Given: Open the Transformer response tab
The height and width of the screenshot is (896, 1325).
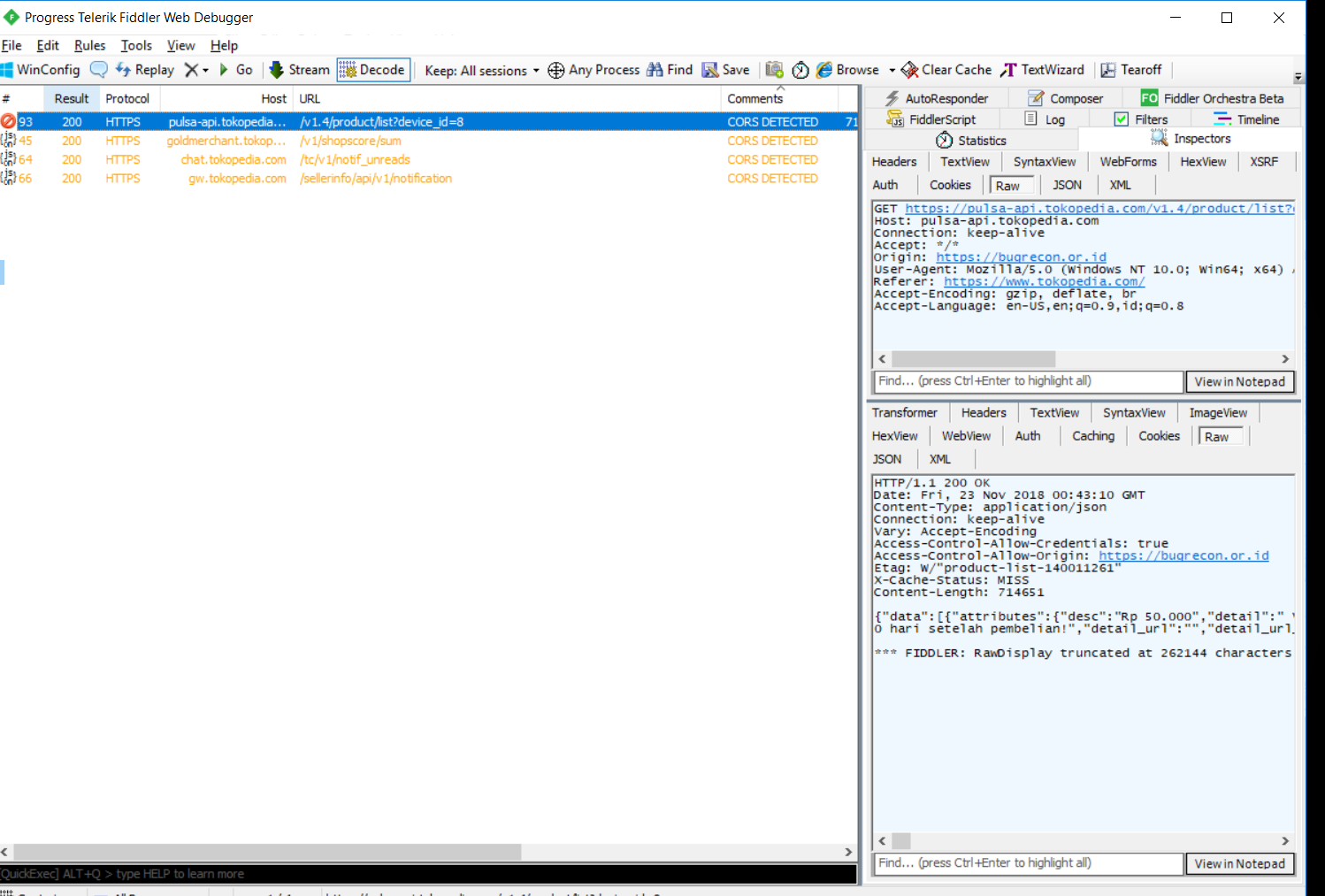Looking at the screenshot, I should click(904, 413).
